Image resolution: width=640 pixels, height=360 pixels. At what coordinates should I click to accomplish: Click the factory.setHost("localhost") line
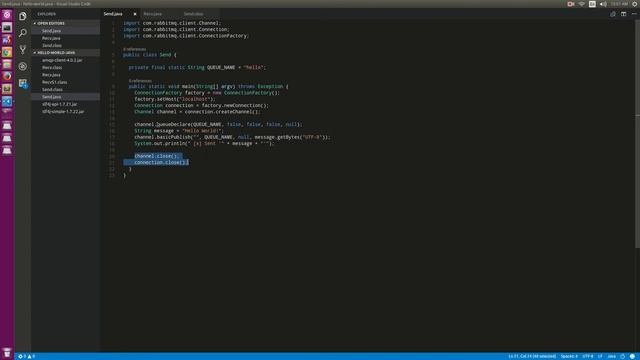pos(175,99)
